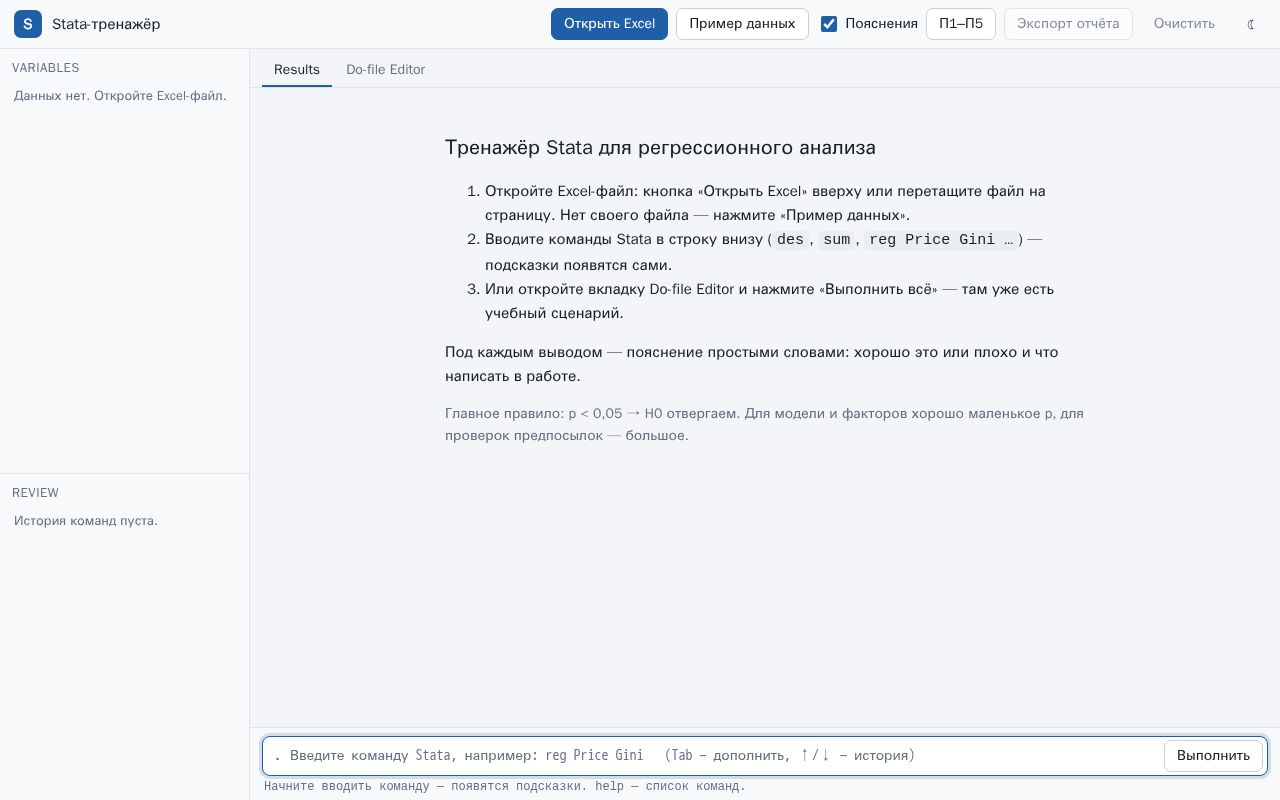1280x800 pixels.
Task: Run the command with Выполнить button
Action: 1213,756
